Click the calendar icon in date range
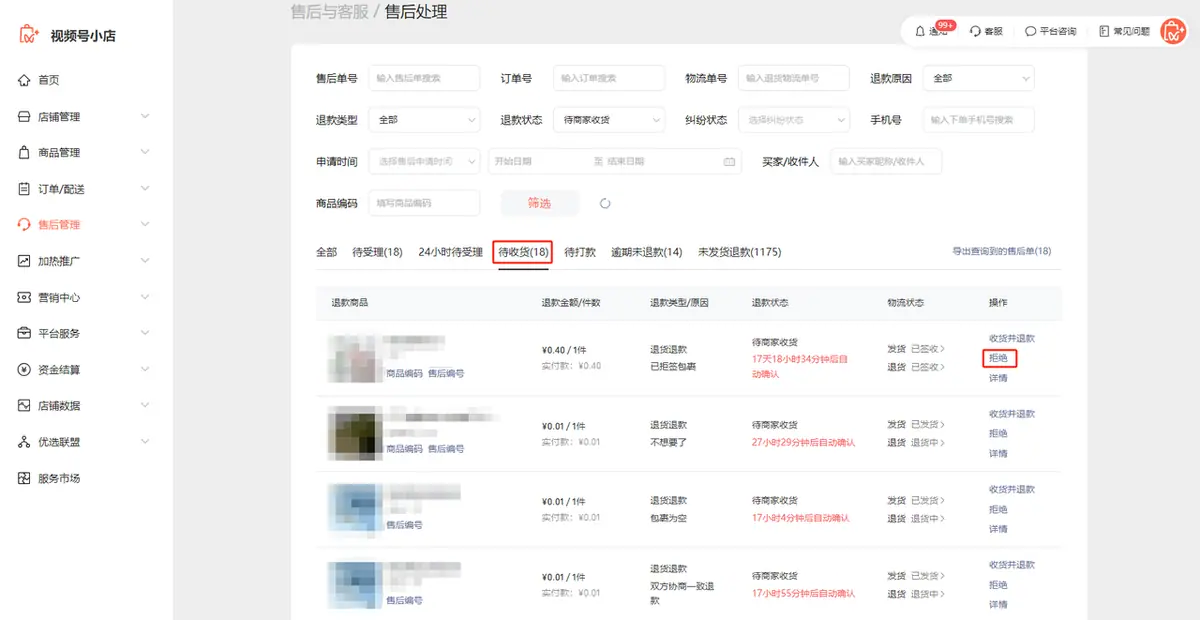Image resolution: width=1200 pixels, height=620 pixels. tap(729, 161)
